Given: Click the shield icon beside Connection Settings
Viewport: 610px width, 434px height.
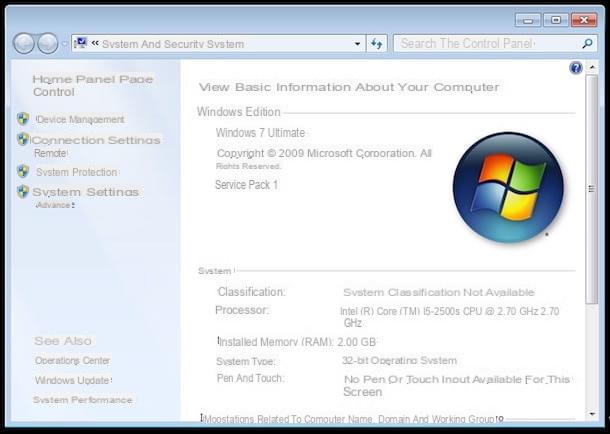Looking at the screenshot, I should [x=23, y=139].
